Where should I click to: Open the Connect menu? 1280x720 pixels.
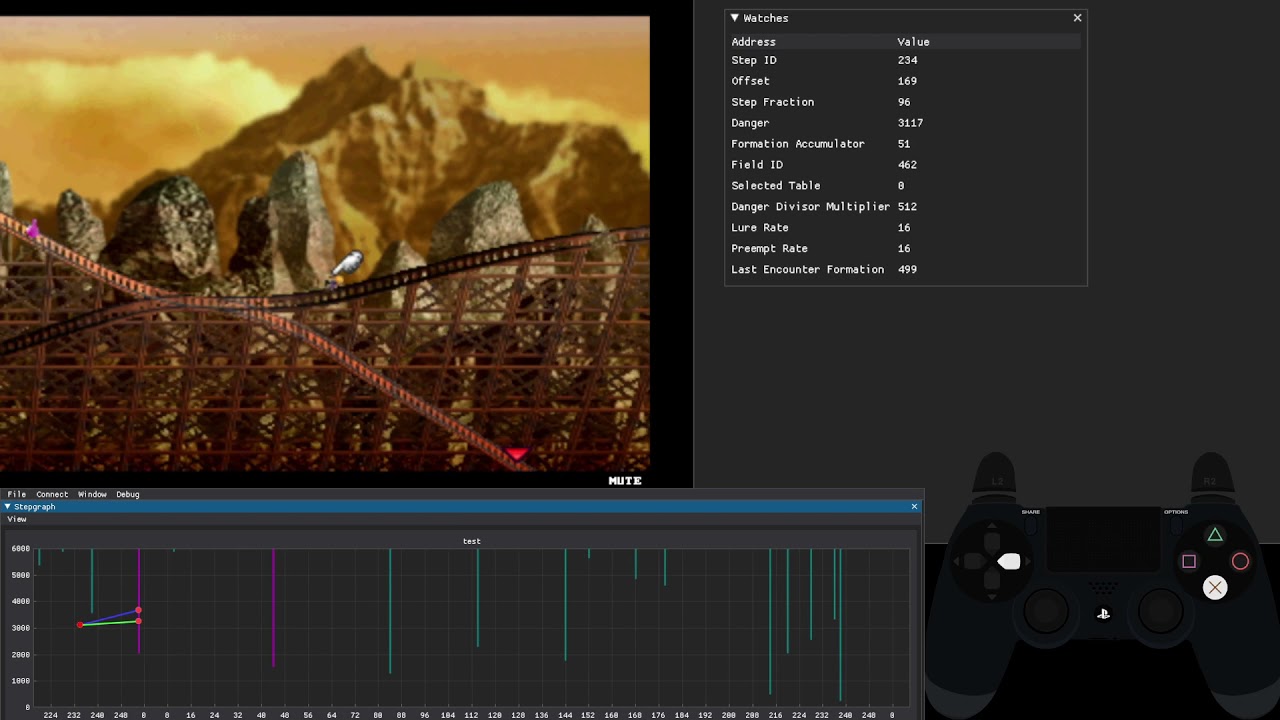click(x=52, y=494)
